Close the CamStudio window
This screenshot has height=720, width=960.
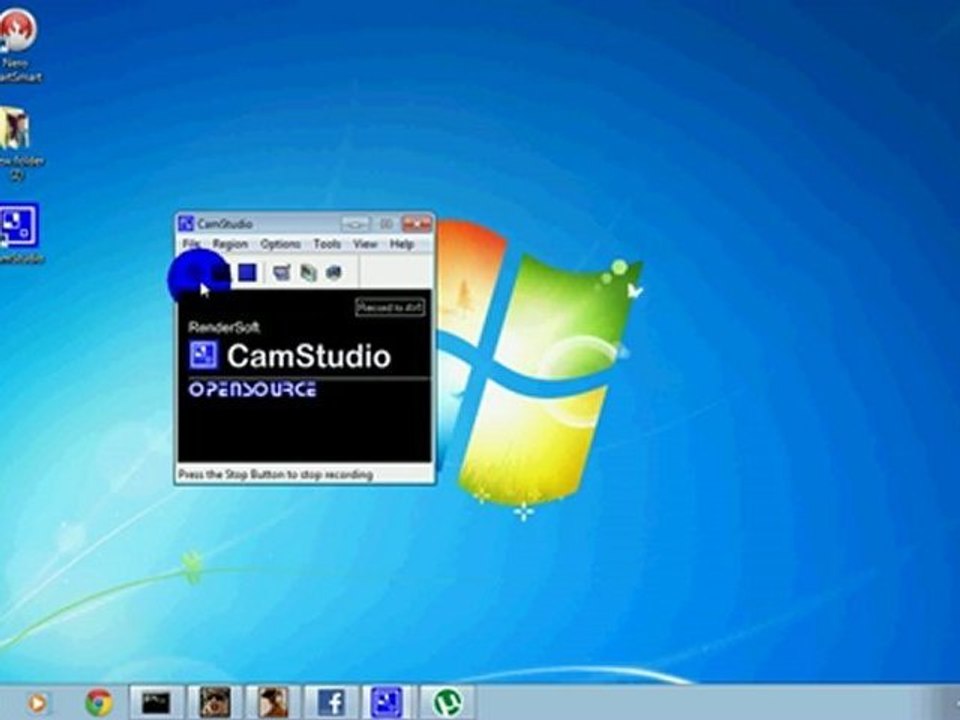pyautogui.click(x=417, y=223)
